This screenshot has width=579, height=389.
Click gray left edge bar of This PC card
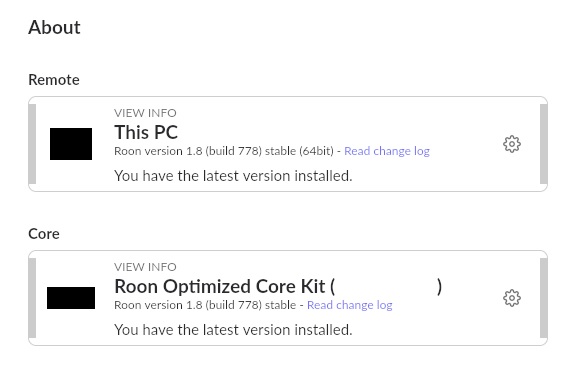(x=32, y=144)
